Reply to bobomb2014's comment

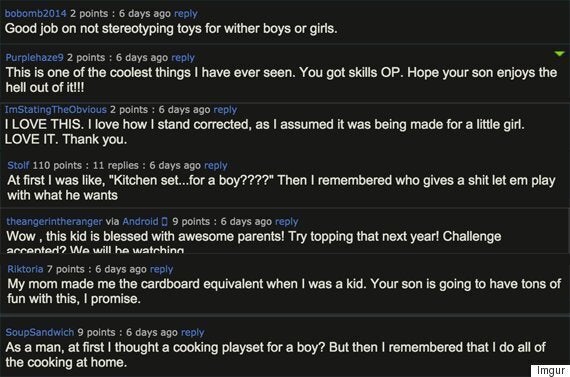[186, 13]
